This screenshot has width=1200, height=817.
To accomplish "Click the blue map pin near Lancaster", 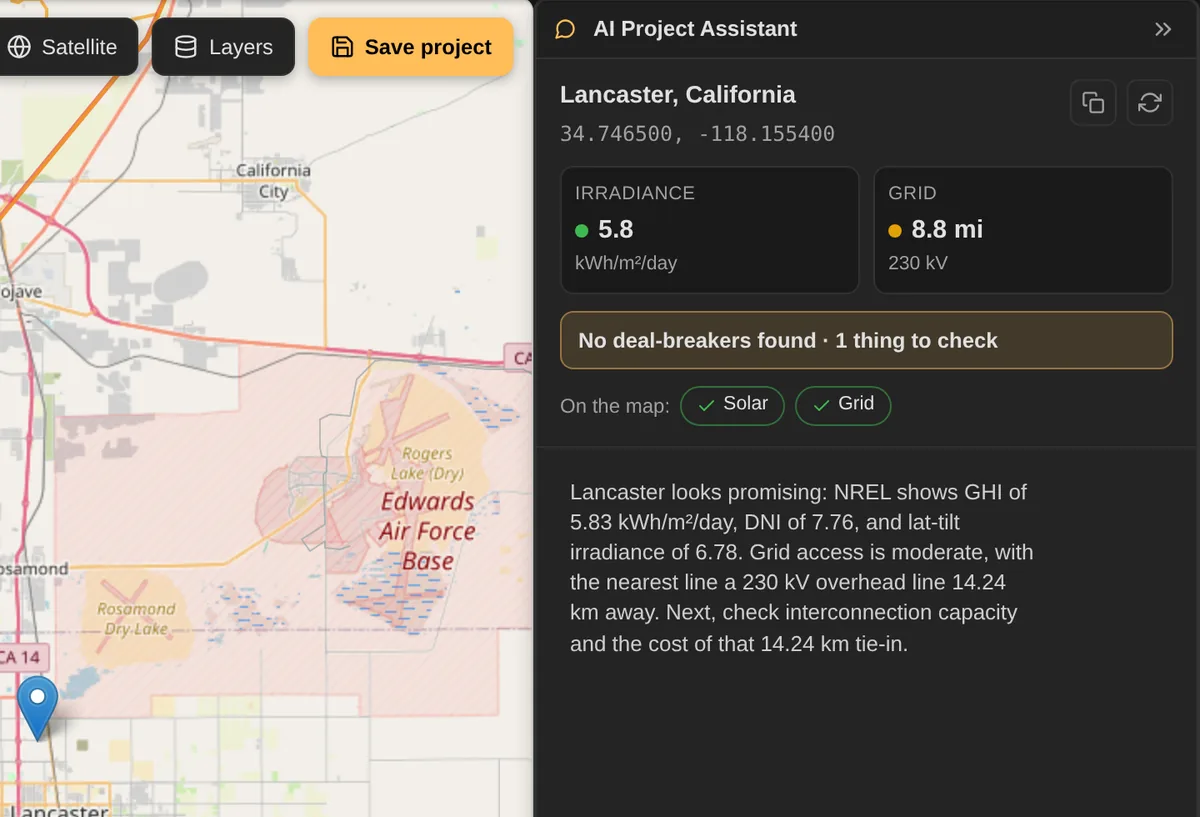I will (x=38, y=706).
